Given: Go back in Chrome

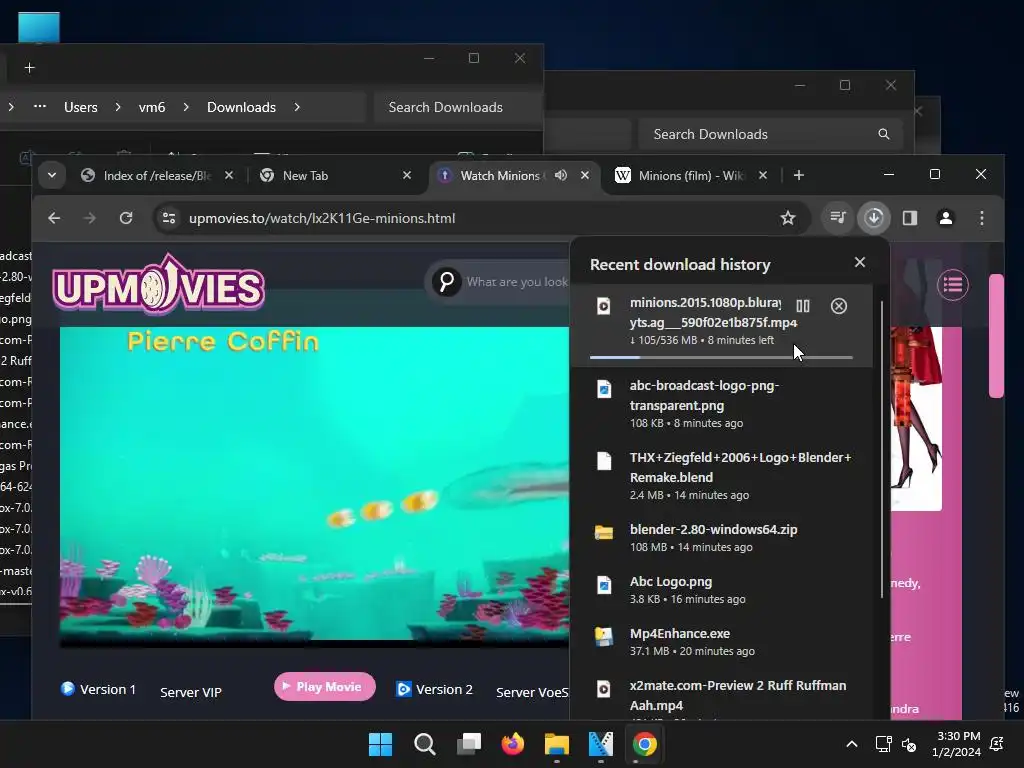Looking at the screenshot, I should (54, 218).
